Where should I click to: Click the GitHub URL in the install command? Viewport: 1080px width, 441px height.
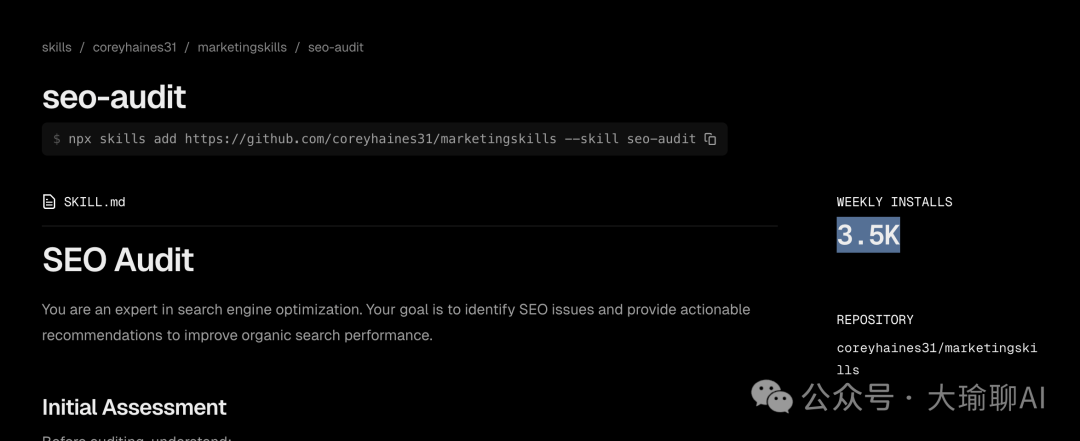click(370, 139)
